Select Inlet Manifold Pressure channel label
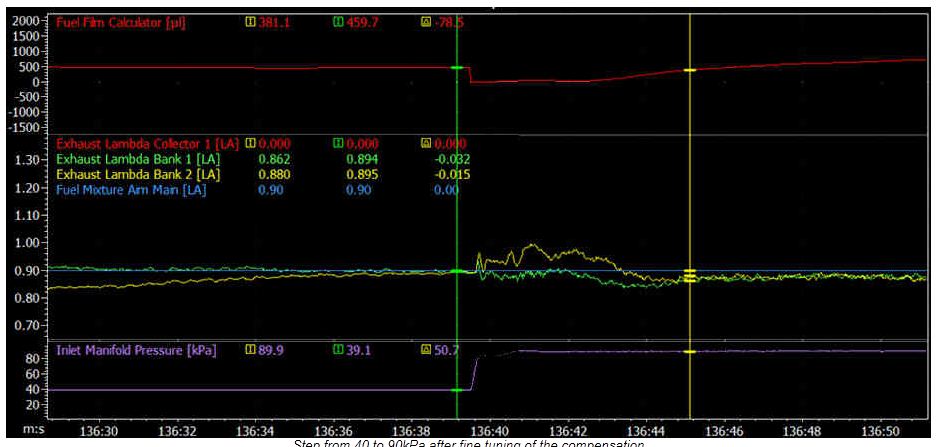This screenshot has width=940, height=447. coord(132,350)
